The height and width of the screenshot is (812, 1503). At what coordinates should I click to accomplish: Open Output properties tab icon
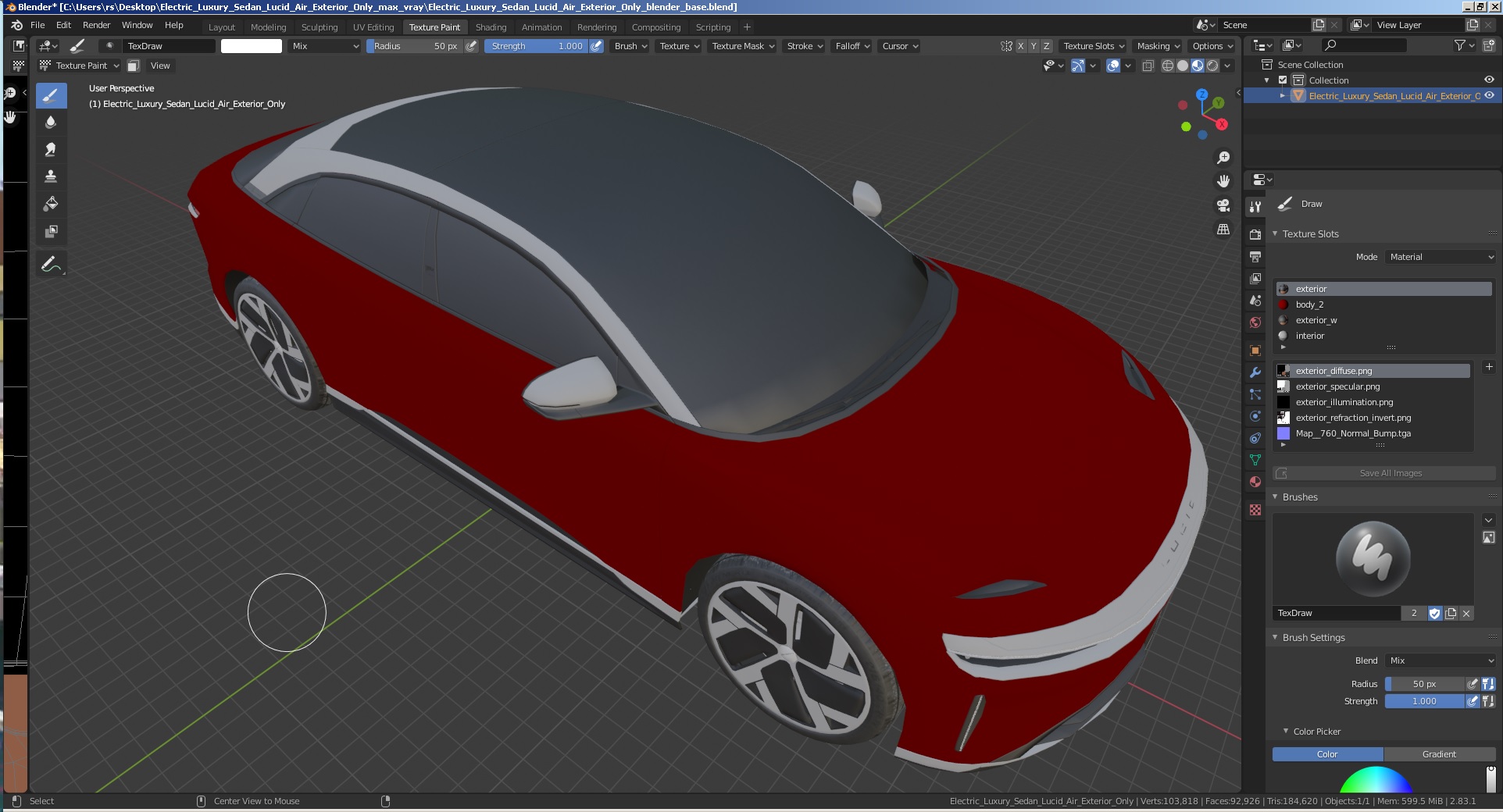pos(1255,256)
